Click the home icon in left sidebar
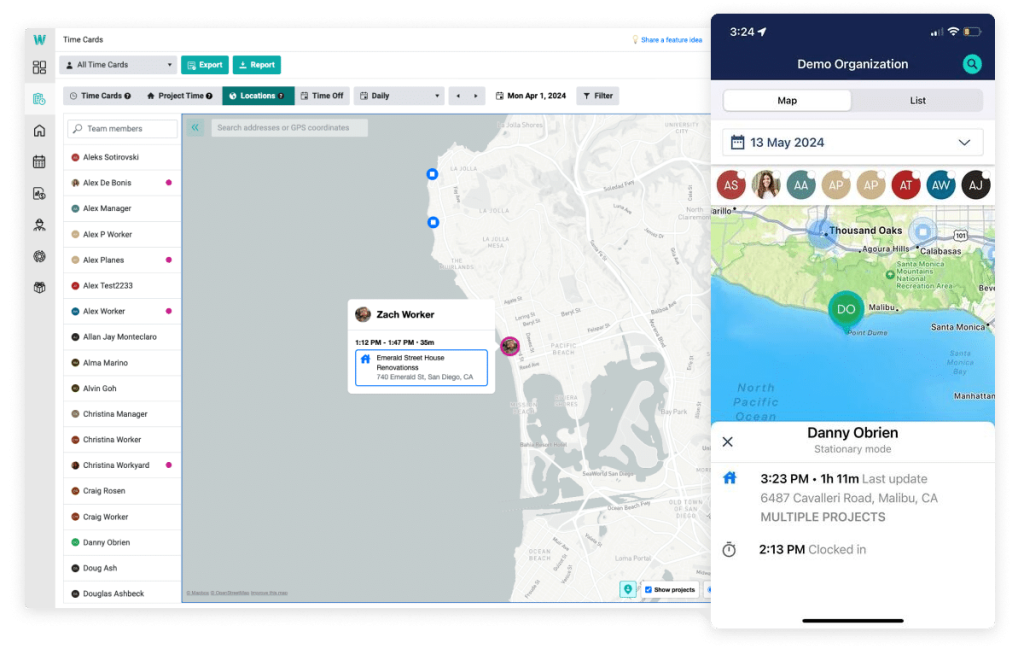 coord(39,131)
